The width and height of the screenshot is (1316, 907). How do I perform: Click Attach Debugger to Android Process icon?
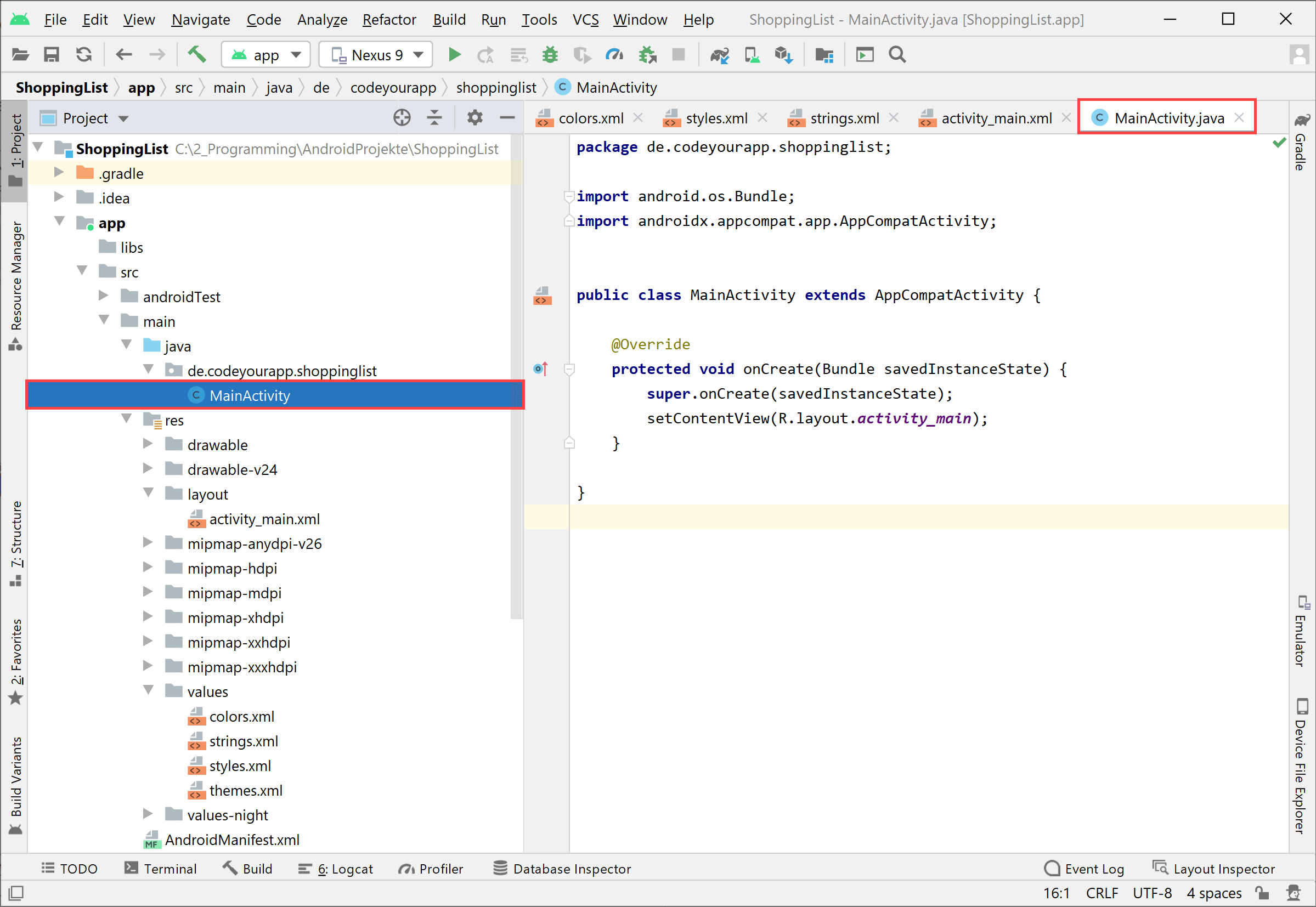[647, 55]
